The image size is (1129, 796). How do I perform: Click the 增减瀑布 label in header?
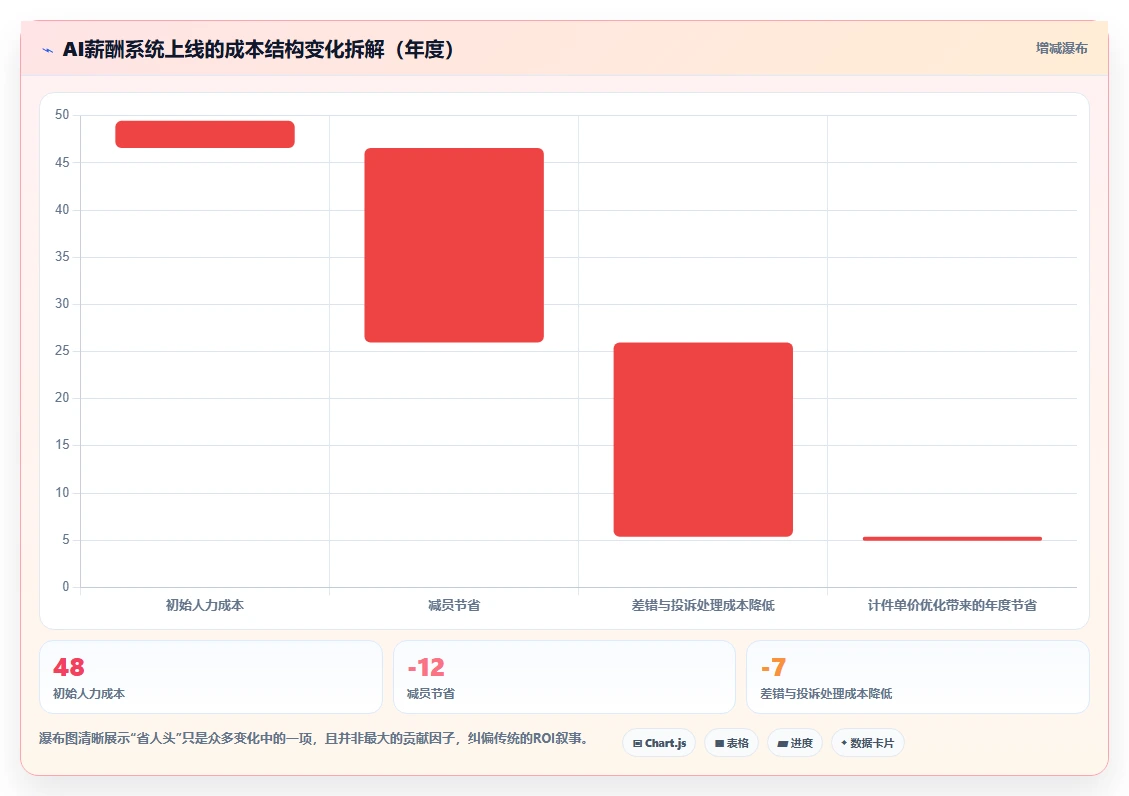[x=1061, y=48]
